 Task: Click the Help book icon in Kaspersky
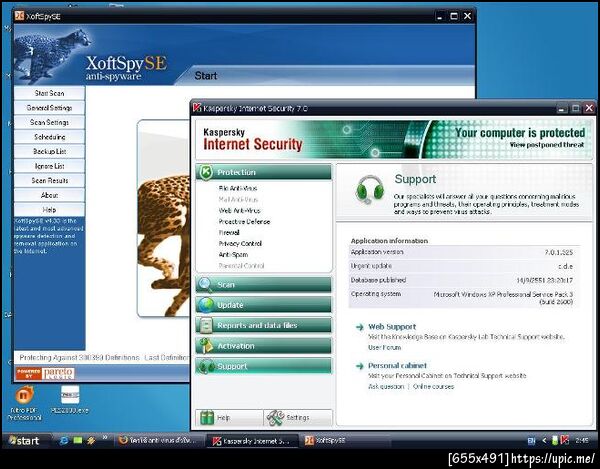tap(207, 418)
